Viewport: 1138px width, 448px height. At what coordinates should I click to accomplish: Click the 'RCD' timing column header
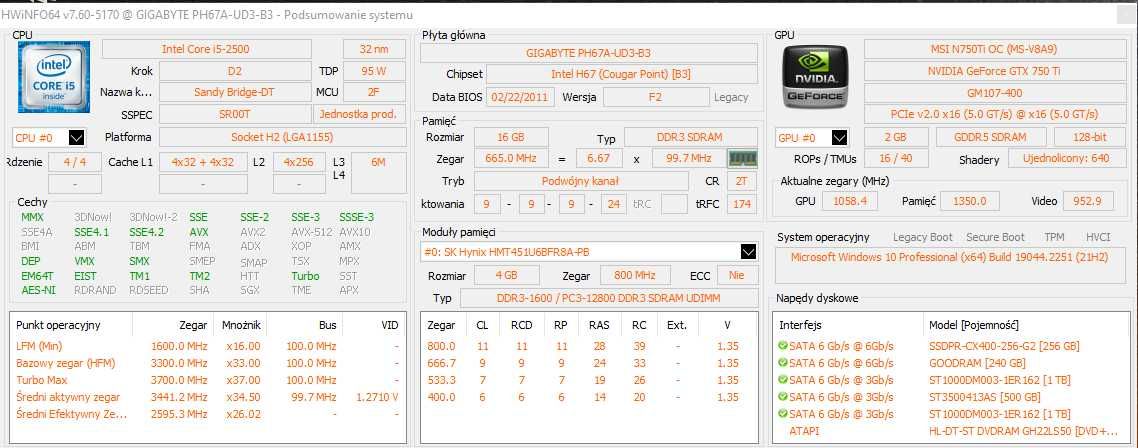[x=521, y=325]
